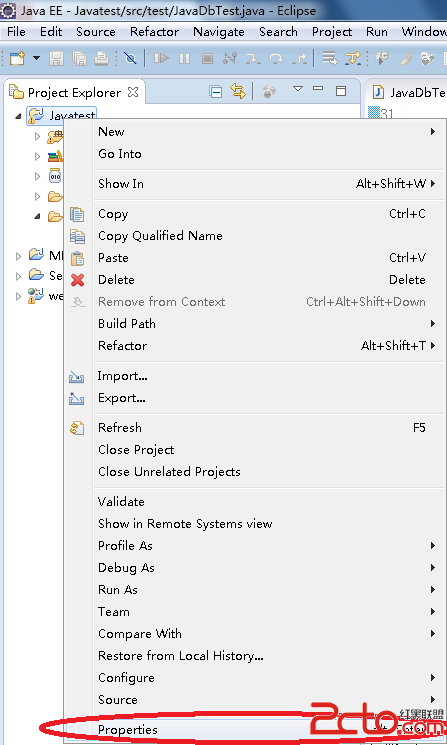Choose Close Project
The height and width of the screenshot is (745, 447).
tap(254, 449)
